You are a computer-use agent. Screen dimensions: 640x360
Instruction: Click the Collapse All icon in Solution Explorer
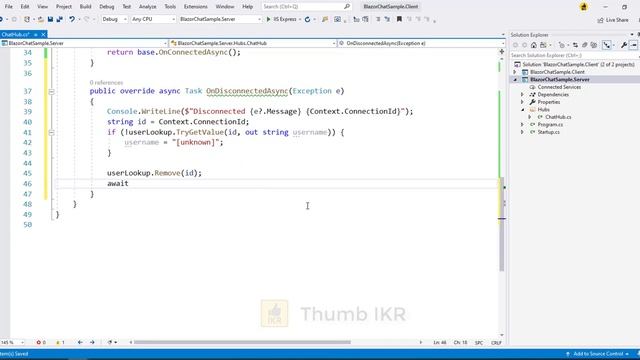pyautogui.click(x=584, y=45)
